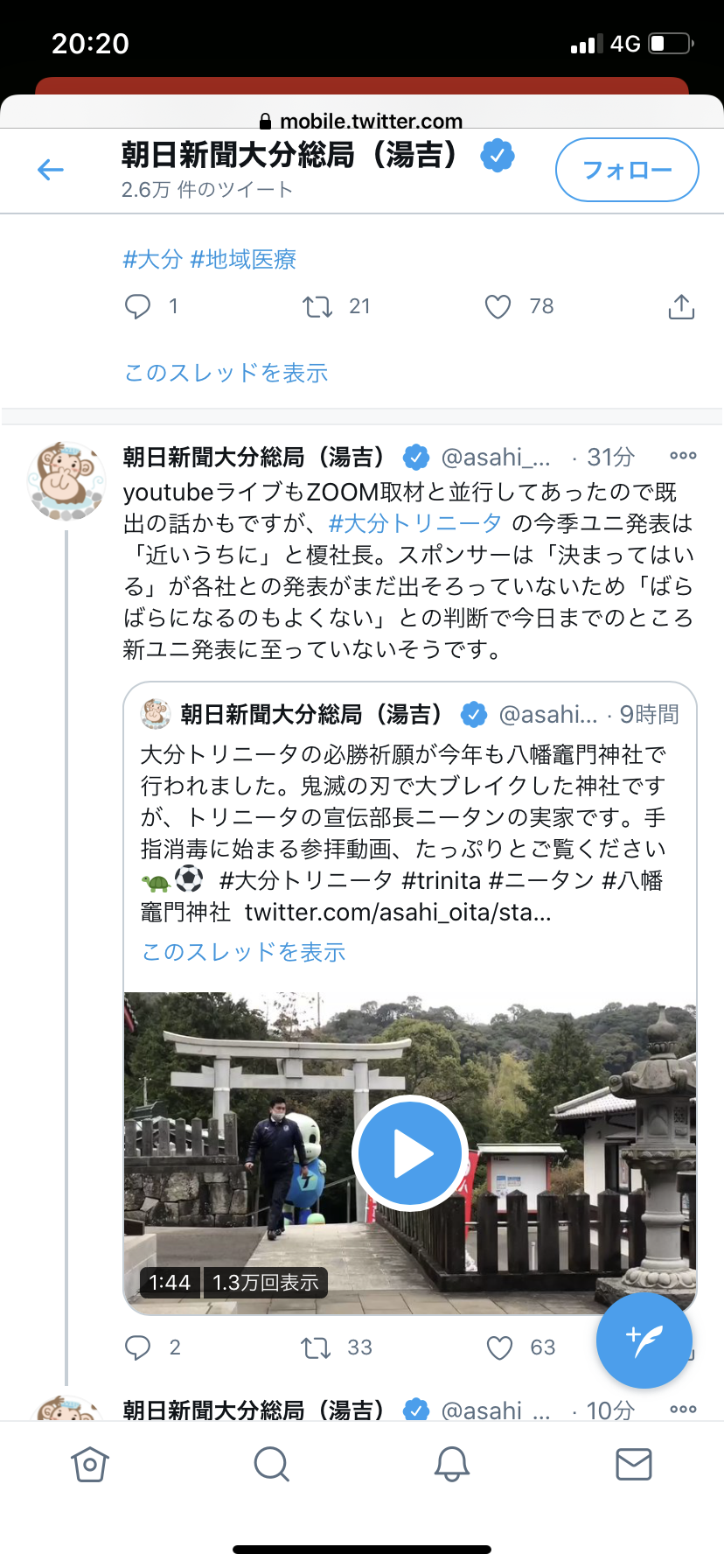Open reply on tweet with 1 comment

pyautogui.click(x=138, y=306)
